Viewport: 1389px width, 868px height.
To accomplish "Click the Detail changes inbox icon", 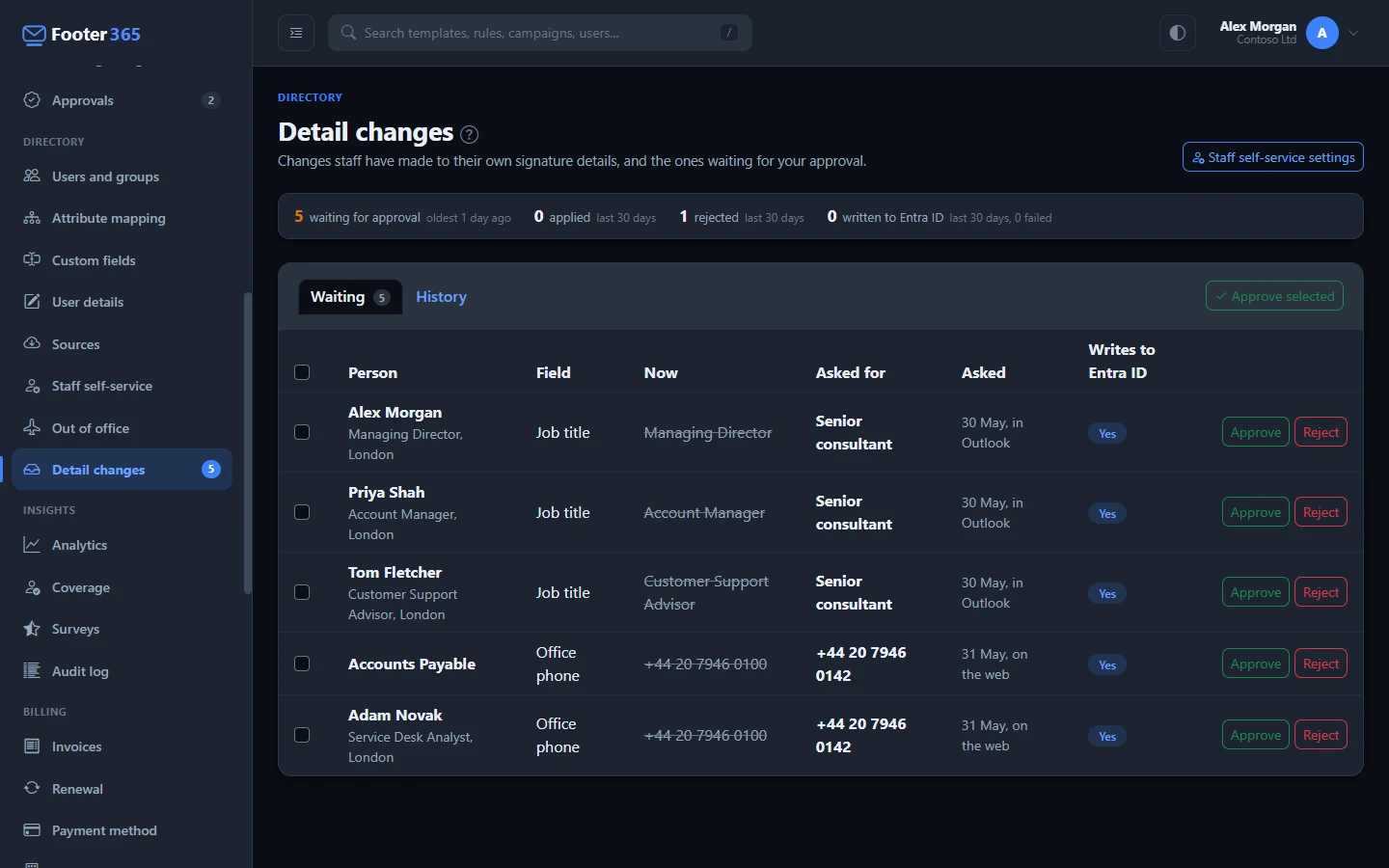I will click(x=32, y=470).
